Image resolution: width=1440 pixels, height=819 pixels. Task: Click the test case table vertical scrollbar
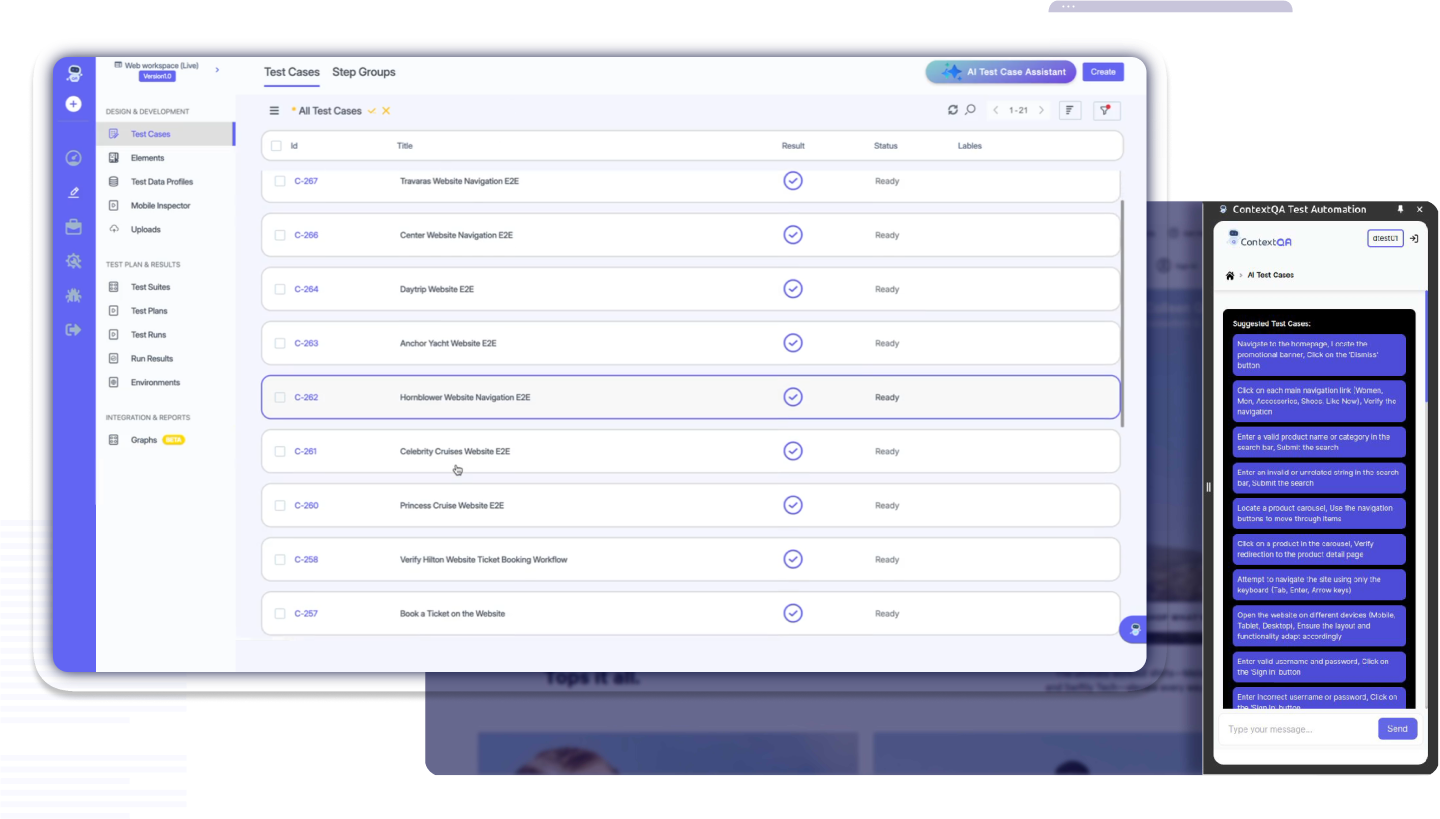click(1124, 313)
